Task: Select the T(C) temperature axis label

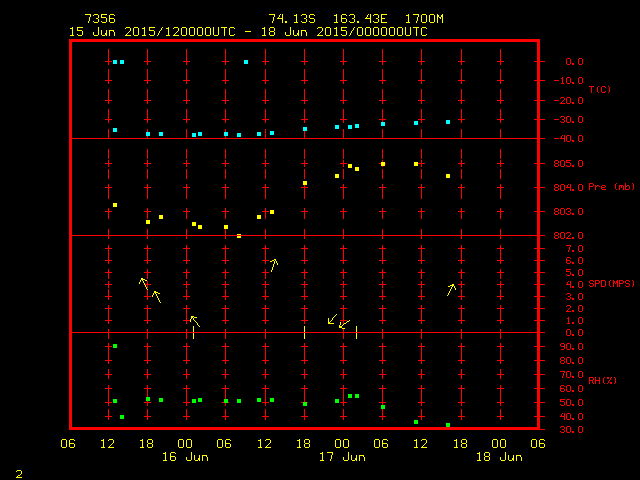Action: point(599,90)
